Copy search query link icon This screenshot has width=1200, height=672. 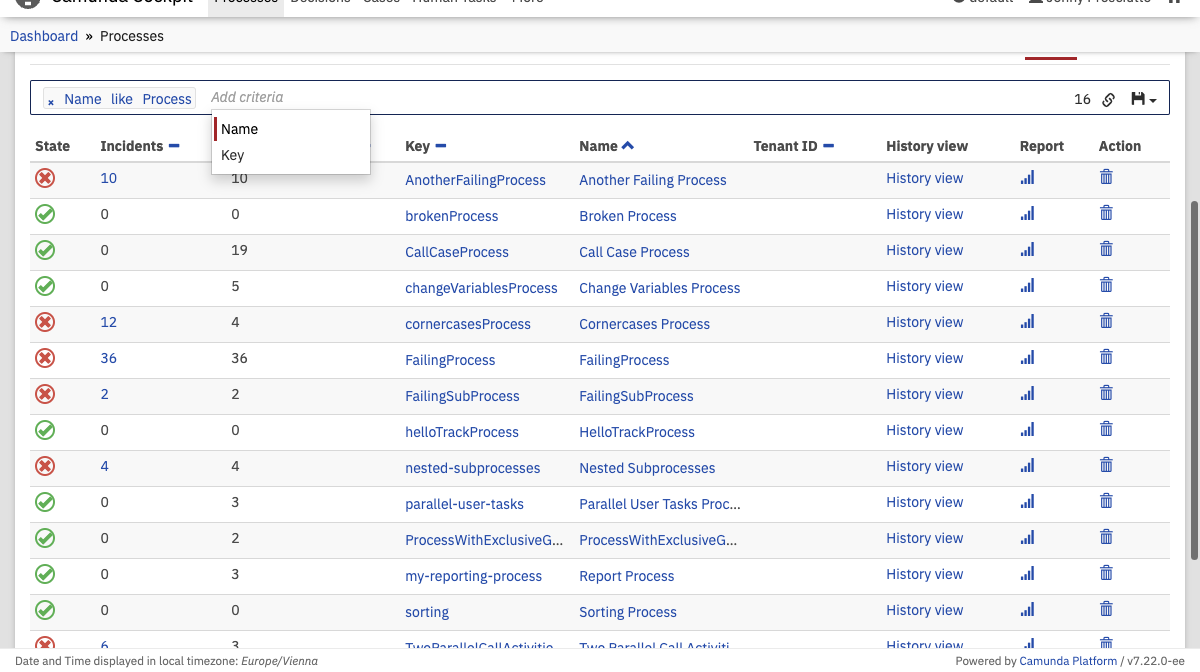(x=1108, y=99)
